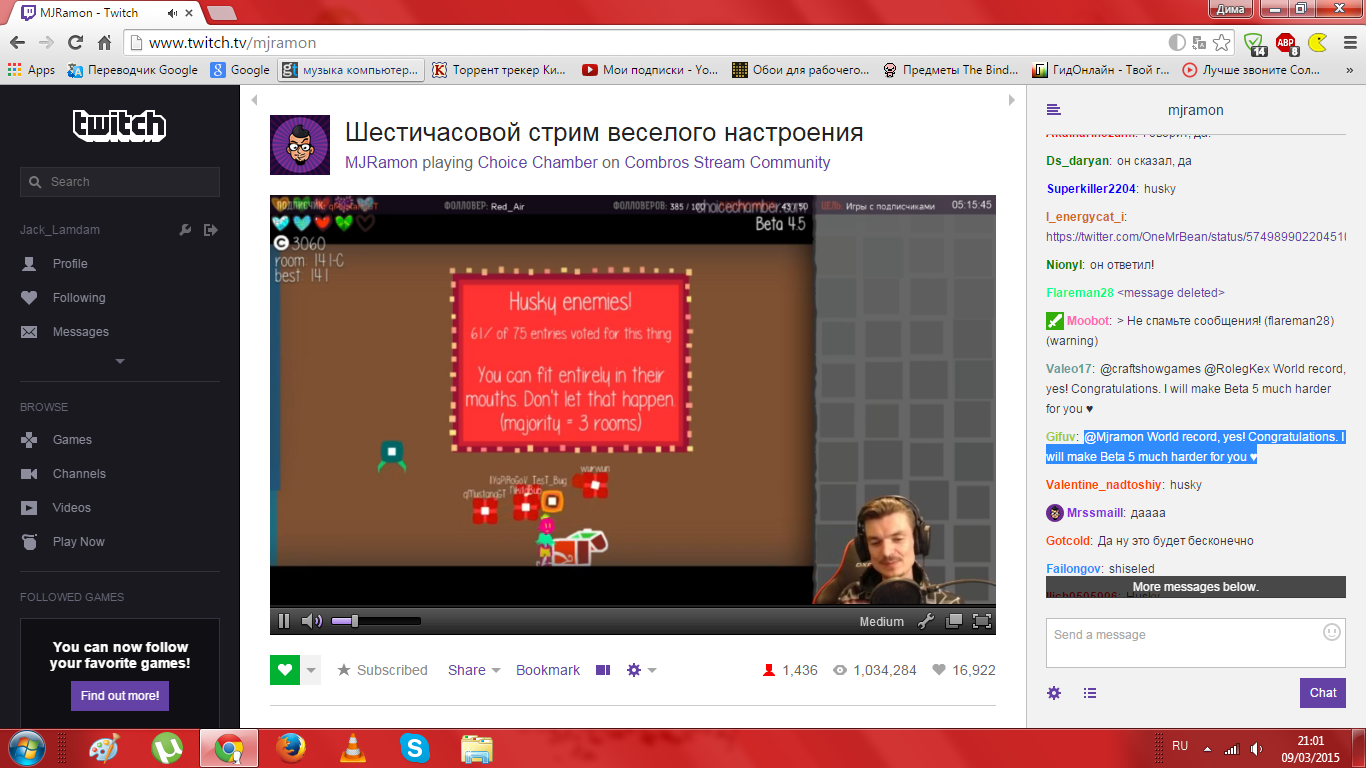1366x768 pixels.
Task: Reload the page in Chrome
Action: (x=75, y=43)
